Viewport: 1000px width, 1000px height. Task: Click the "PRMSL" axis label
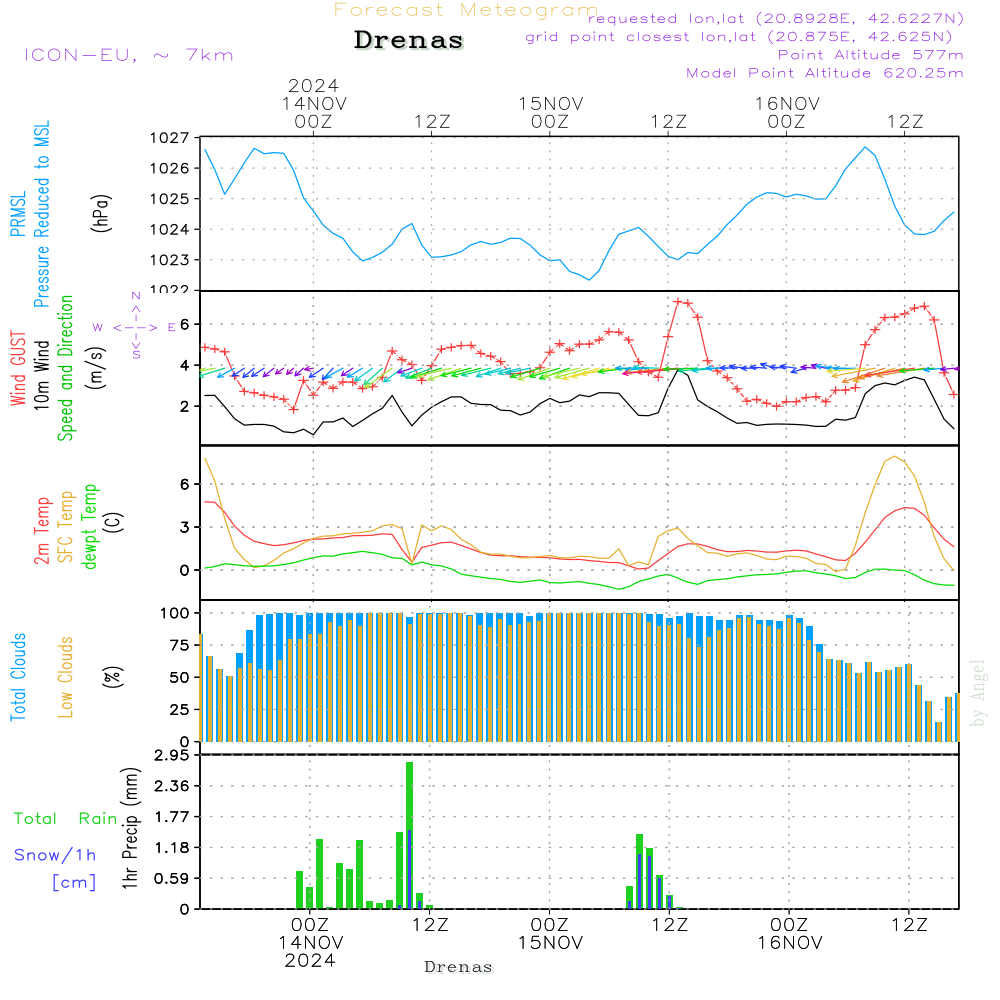18,214
